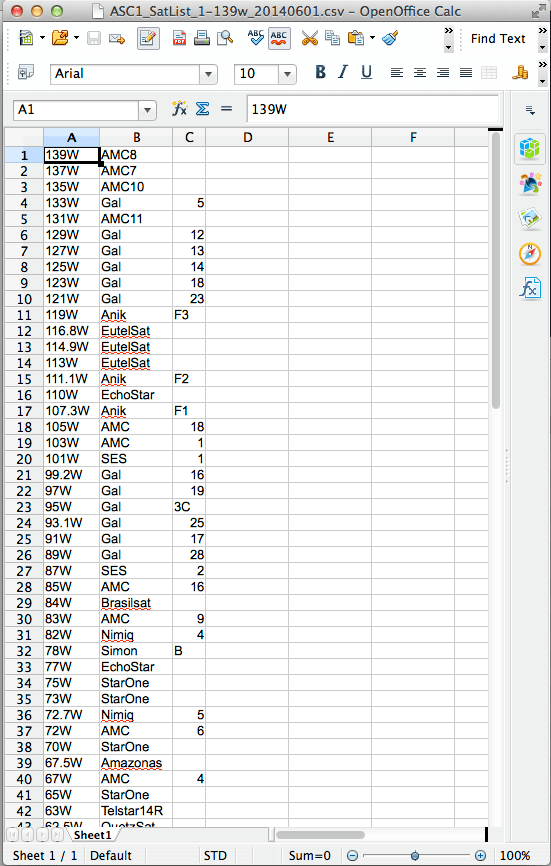Click the formula input line showing 139W
Viewport: 551px width, 866px height.
[373, 109]
